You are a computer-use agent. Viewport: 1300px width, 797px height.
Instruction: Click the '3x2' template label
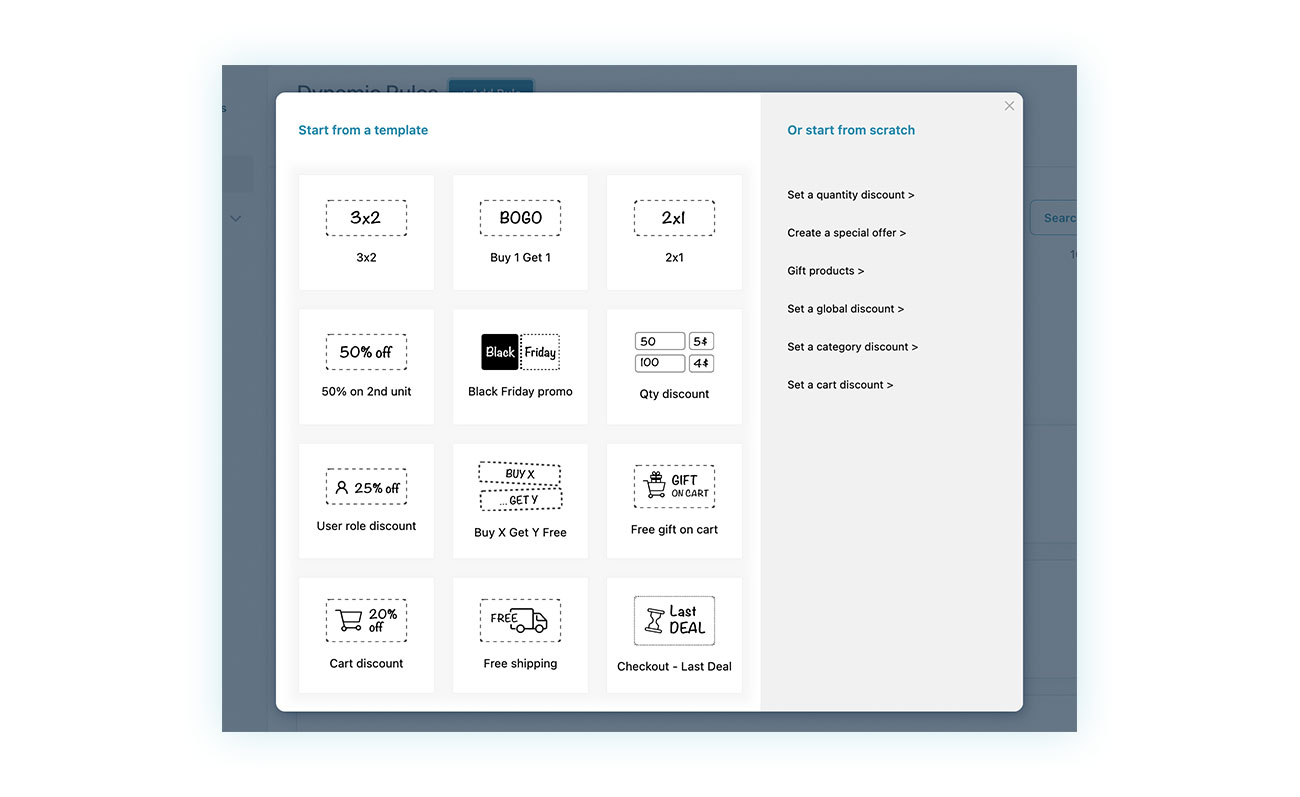pos(366,258)
